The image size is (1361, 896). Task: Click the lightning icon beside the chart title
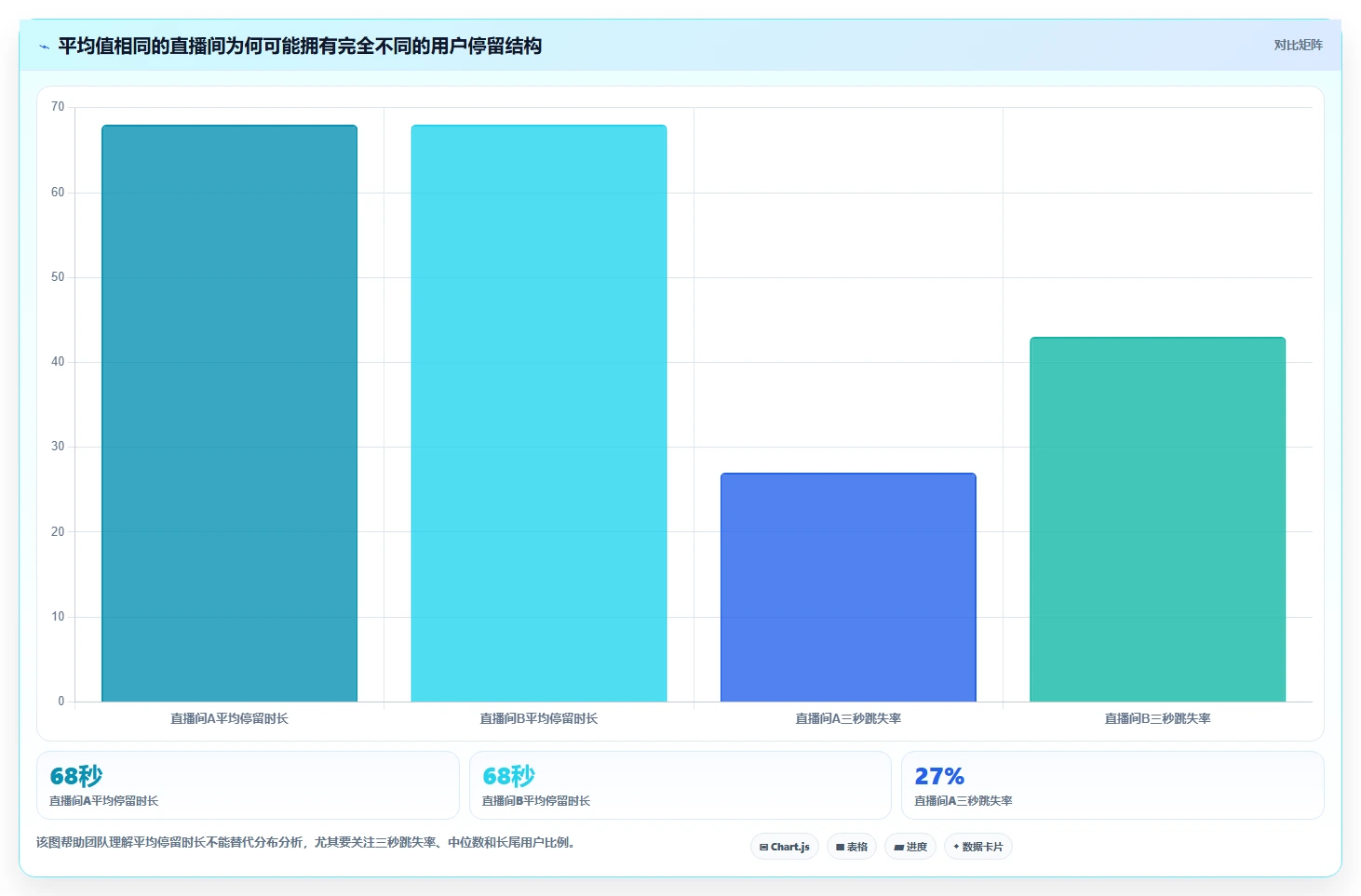[44, 47]
